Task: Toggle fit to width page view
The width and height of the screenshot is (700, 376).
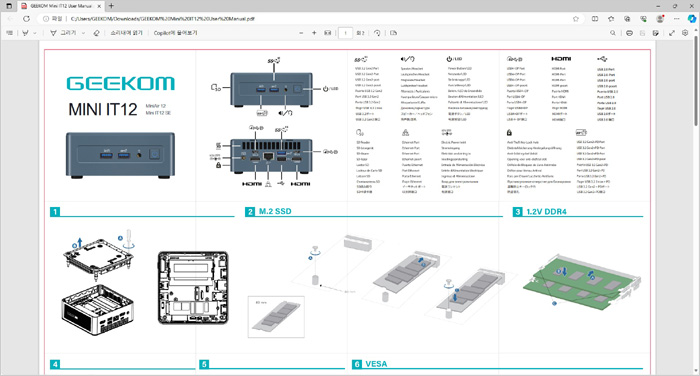Action: (x=328, y=33)
